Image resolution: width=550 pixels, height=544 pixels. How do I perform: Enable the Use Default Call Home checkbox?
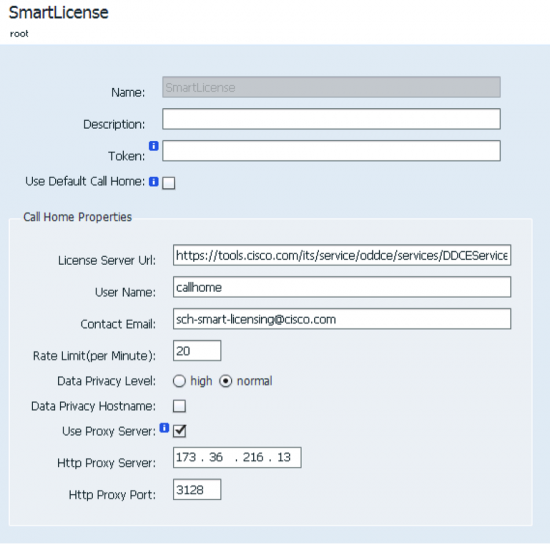click(x=169, y=183)
